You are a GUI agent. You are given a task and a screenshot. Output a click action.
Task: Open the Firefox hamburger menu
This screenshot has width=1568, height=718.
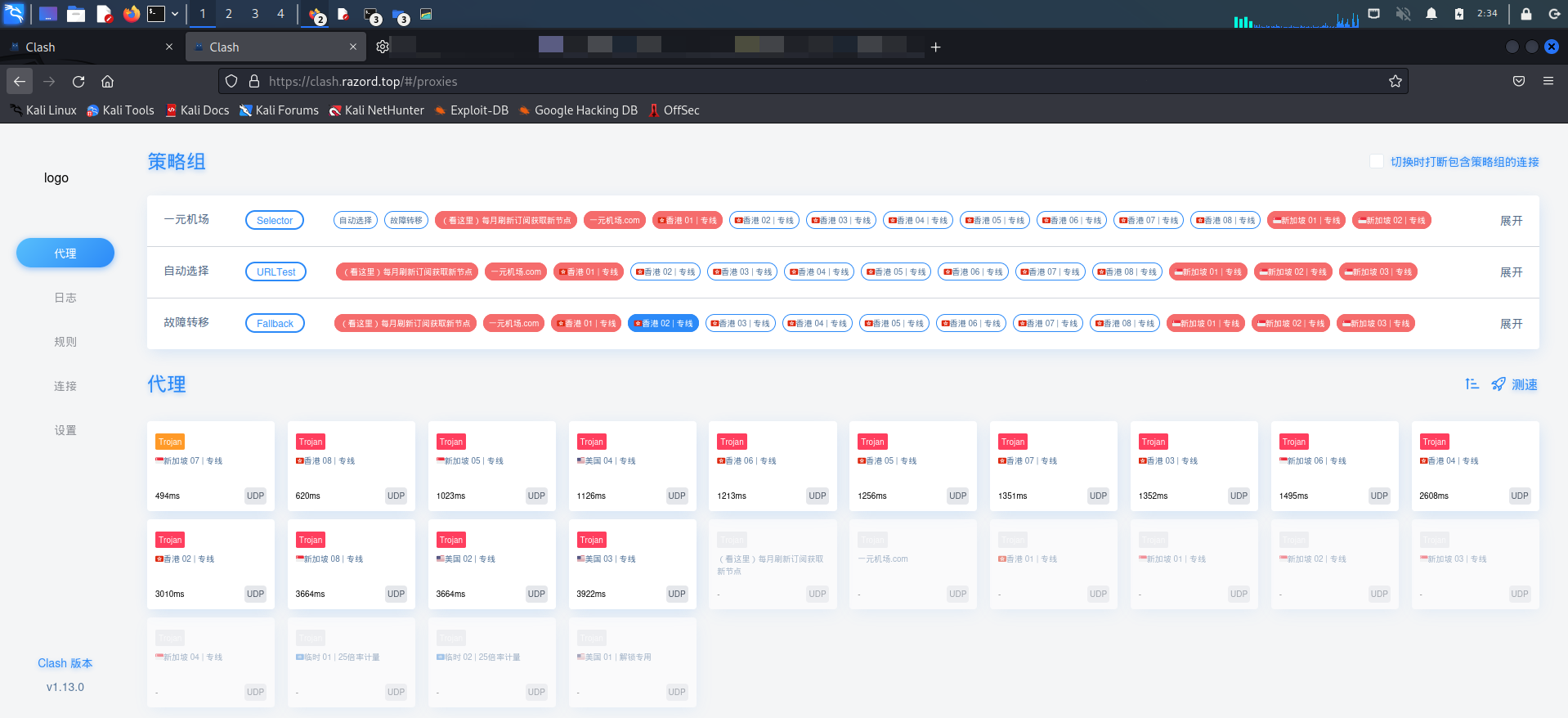coord(1548,82)
